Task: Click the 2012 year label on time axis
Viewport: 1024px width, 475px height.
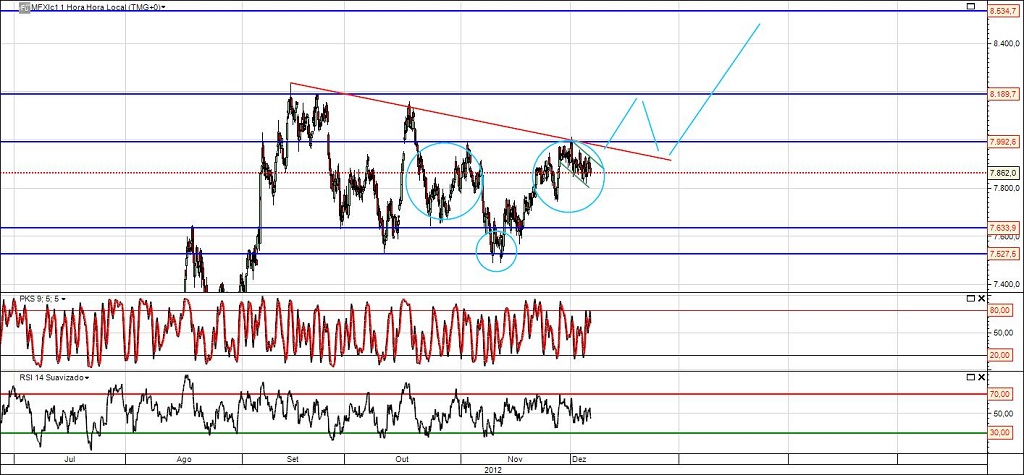Action: pos(494,469)
